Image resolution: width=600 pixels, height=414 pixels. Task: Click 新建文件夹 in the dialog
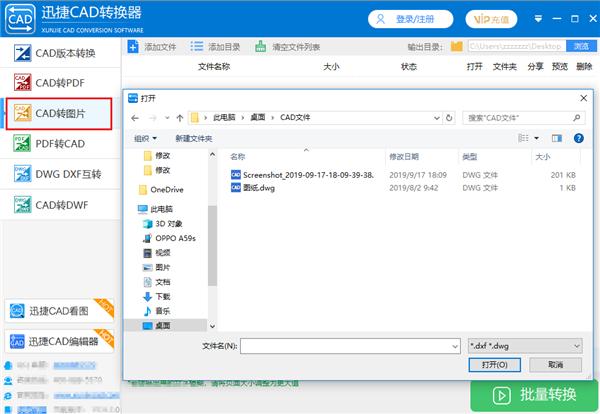[x=194, y=139]
